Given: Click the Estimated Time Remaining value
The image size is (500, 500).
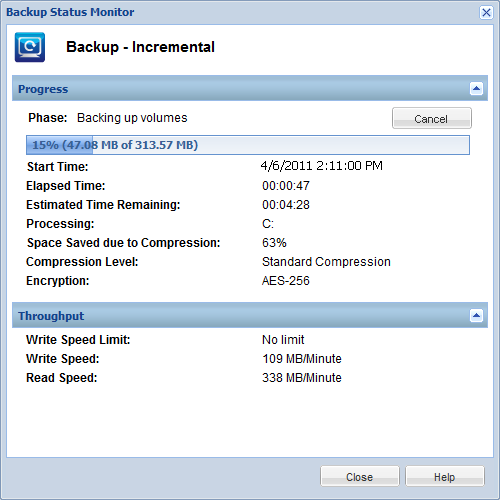Looking at the screenshot, I should [286, 205].
